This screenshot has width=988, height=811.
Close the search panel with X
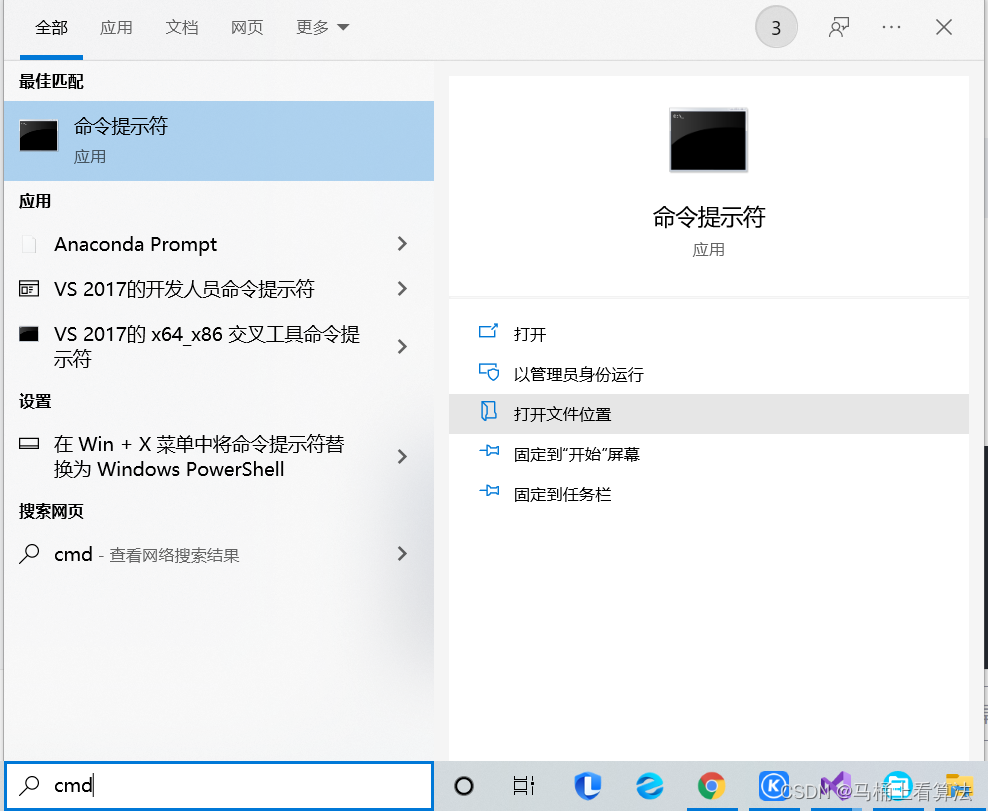(x=943, y=28)
